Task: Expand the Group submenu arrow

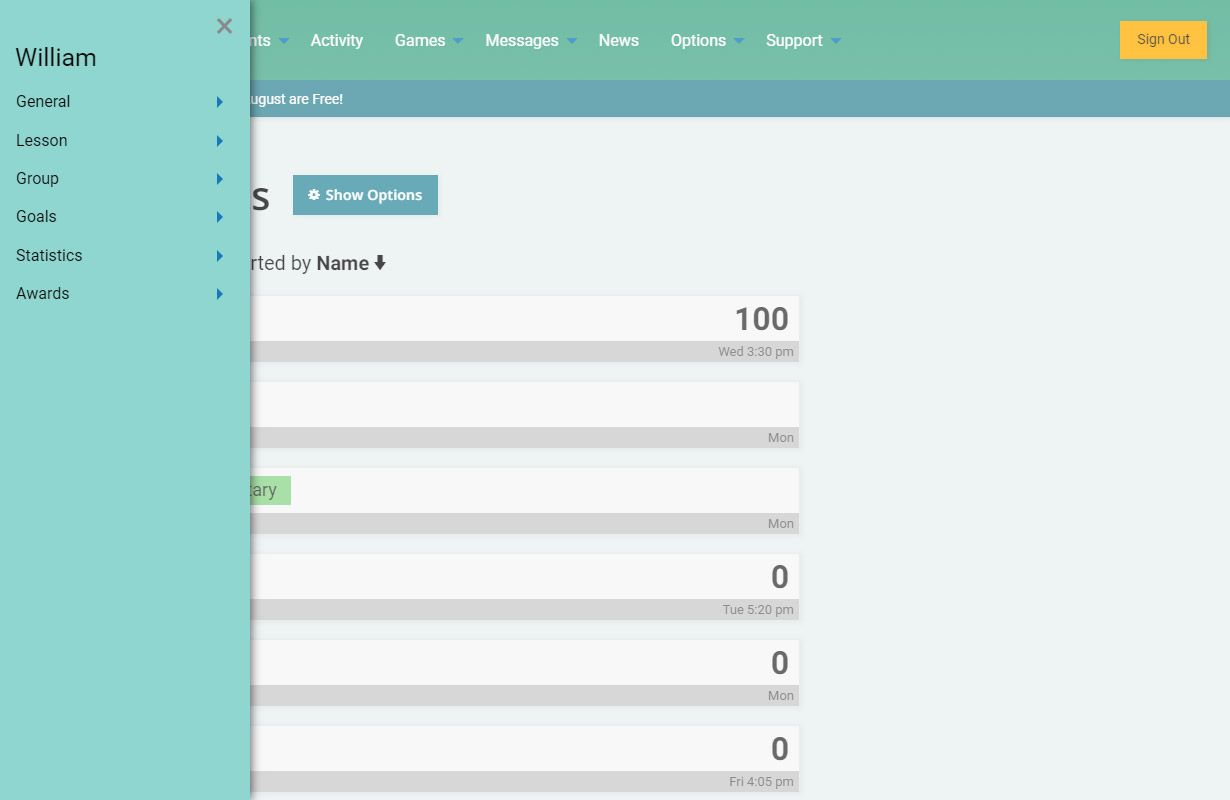Action: click(219, 179)
